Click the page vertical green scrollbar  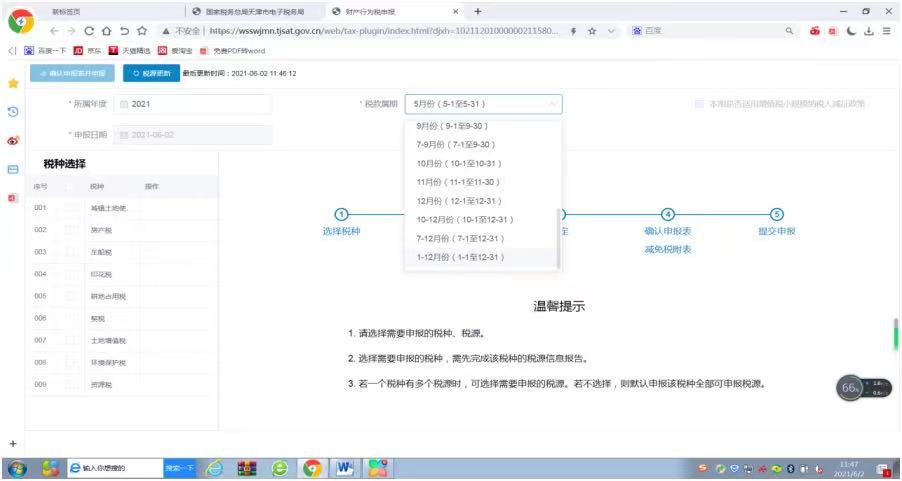(x=896, y=334)
